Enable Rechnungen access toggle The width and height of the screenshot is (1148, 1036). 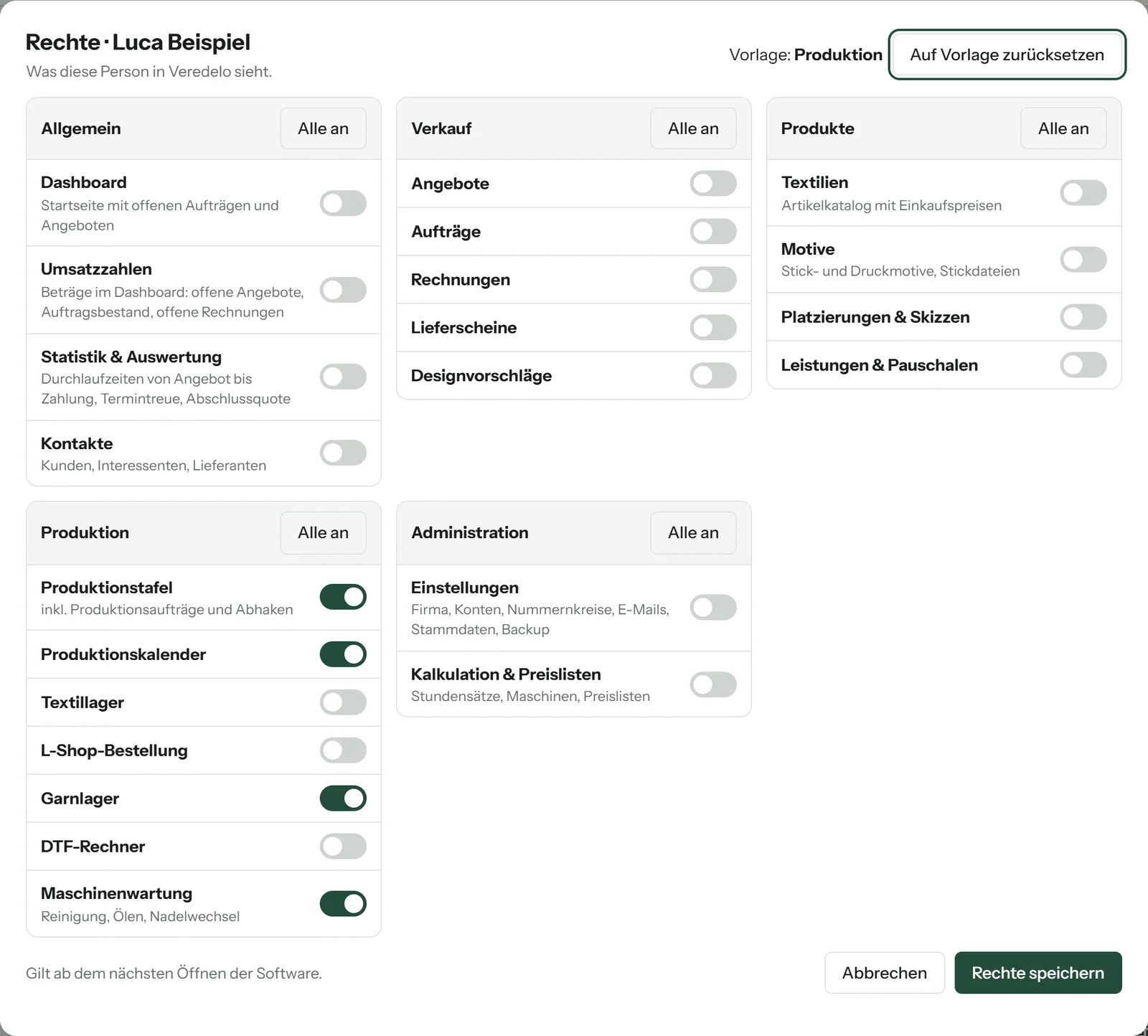click(x=713, y=280)
